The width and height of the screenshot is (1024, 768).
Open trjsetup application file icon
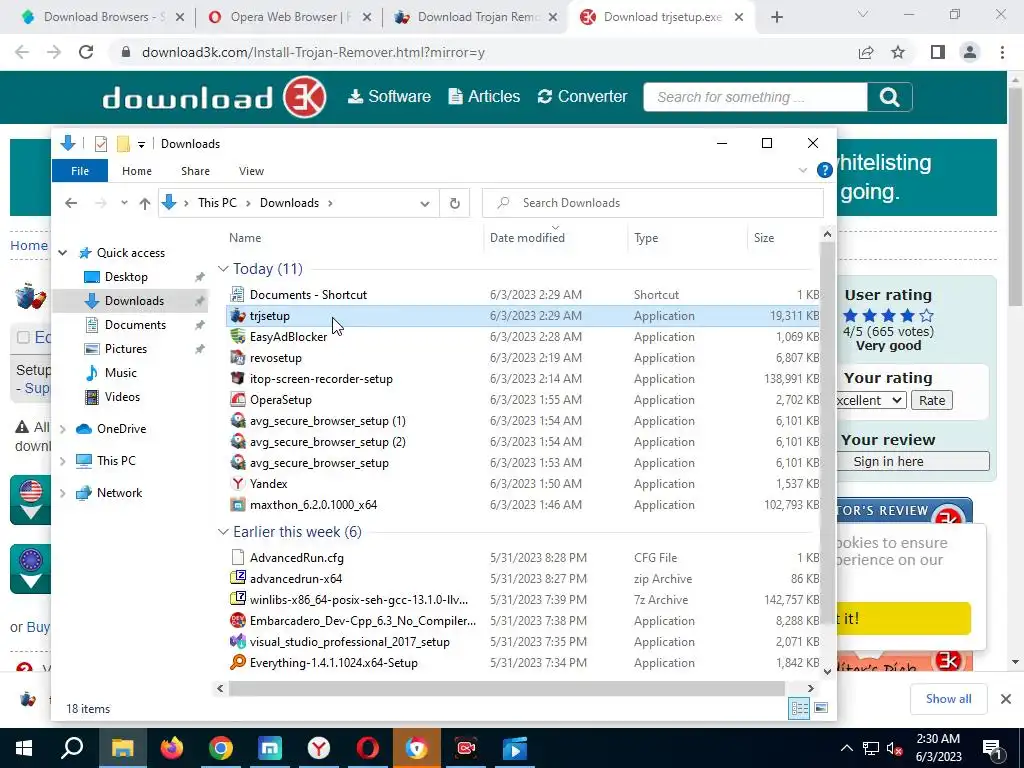click(x=238, y=316)
